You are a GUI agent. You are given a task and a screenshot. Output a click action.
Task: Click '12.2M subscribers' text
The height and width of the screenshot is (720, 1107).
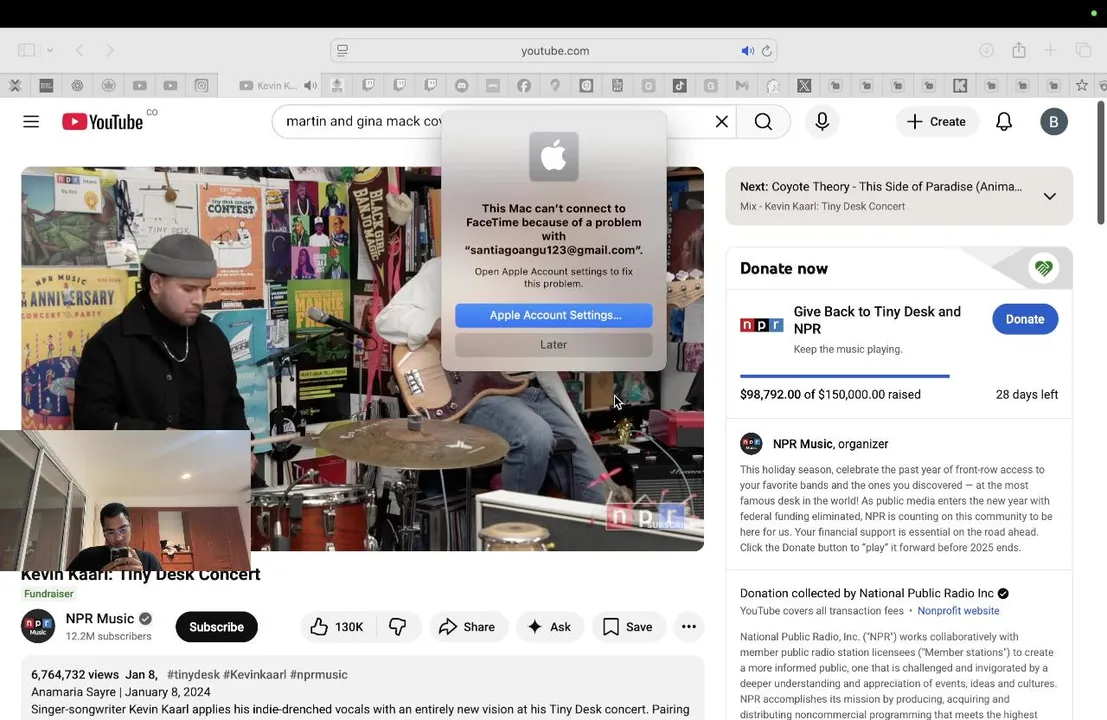point(109,636)
